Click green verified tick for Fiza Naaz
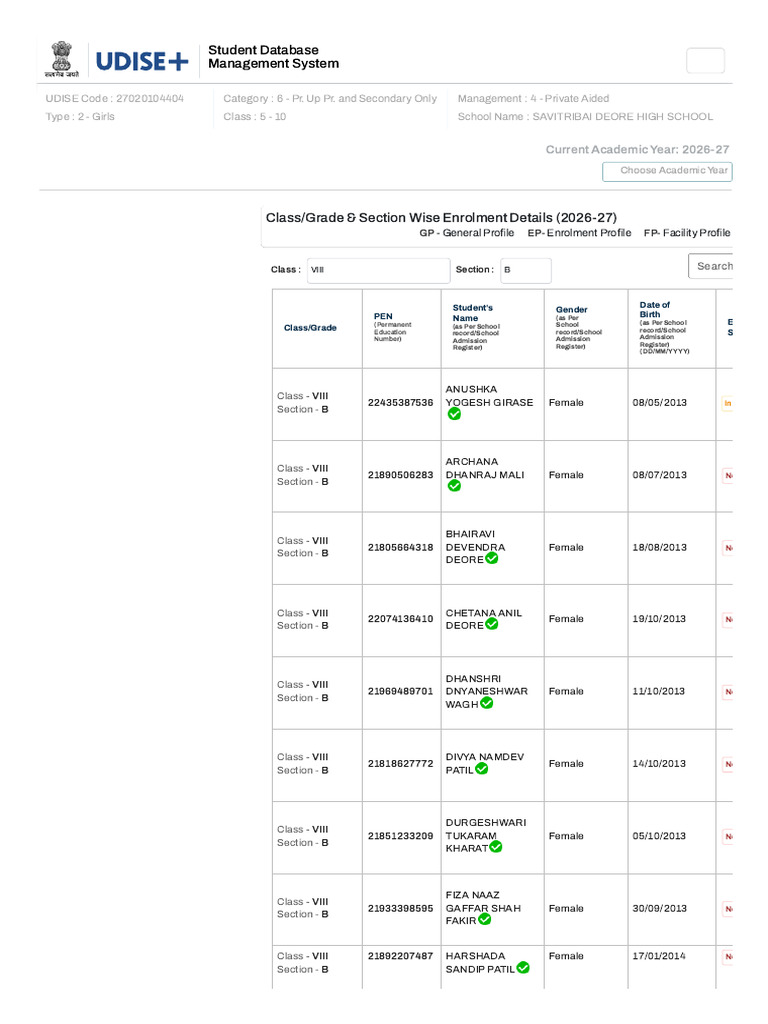Image resolution: width=768 pixels, height=1024 pixels. click(x=485, y=919)
